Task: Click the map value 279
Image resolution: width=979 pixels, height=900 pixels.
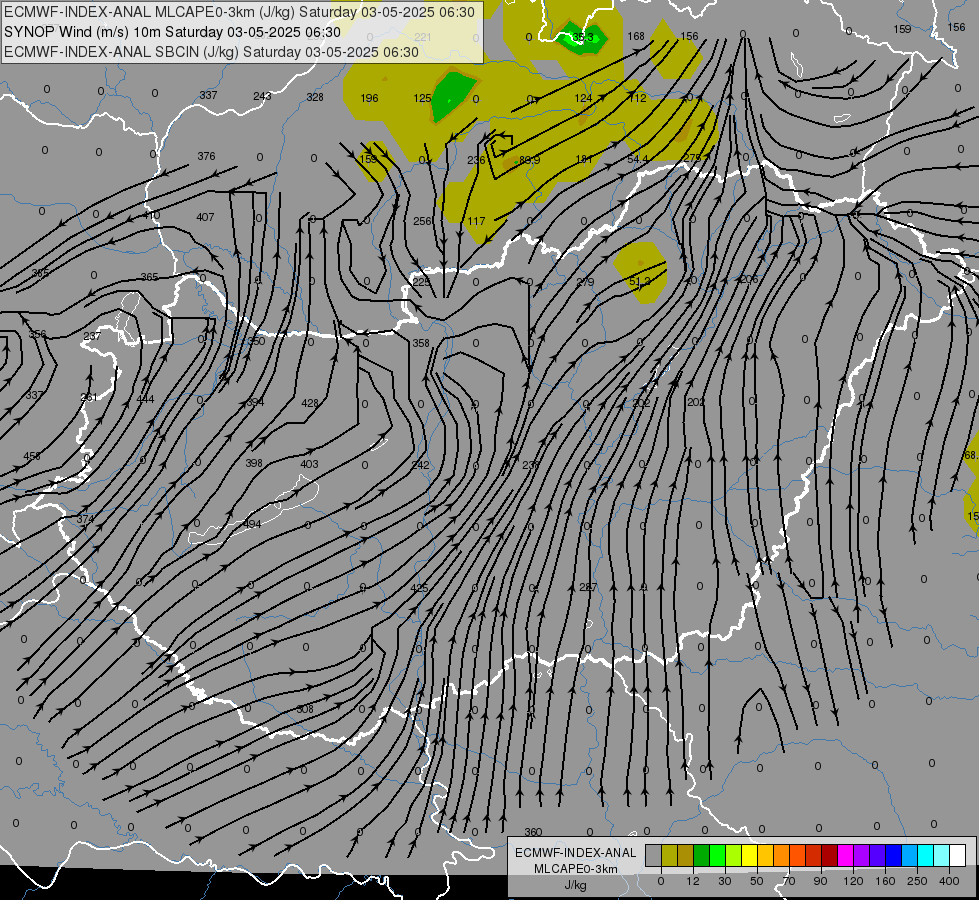Action: pos(585,282)
